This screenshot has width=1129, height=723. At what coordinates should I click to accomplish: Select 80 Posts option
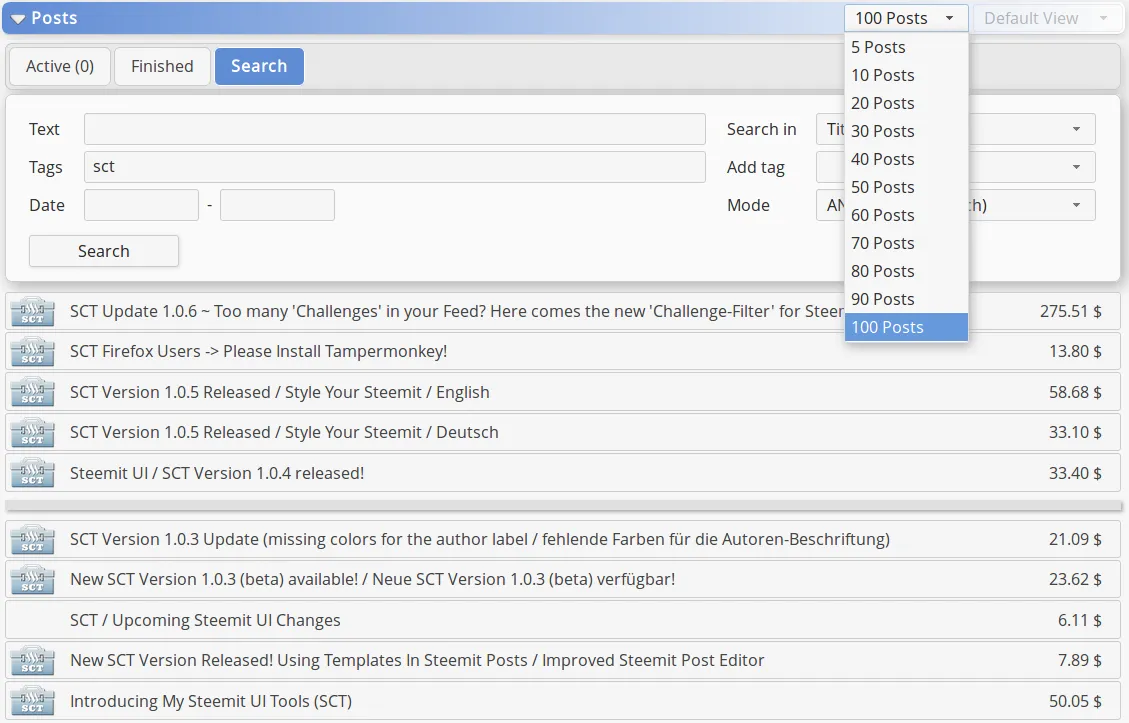point(906,271)
